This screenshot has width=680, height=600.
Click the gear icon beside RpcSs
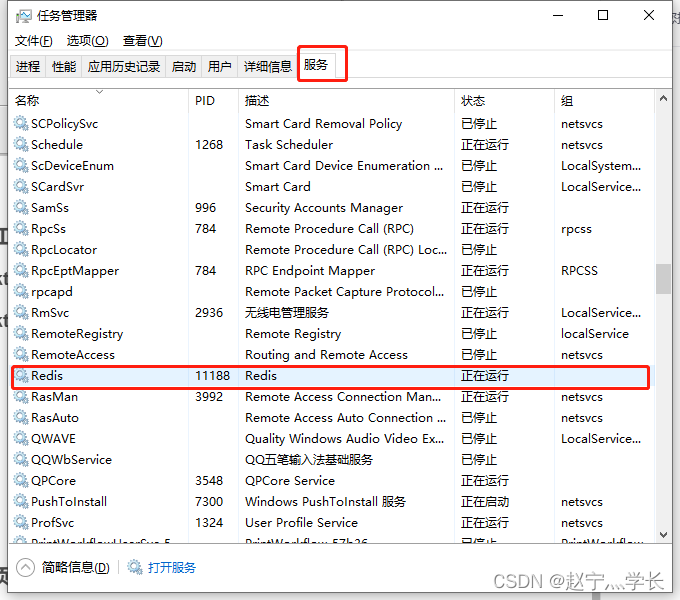pos(21,228)
